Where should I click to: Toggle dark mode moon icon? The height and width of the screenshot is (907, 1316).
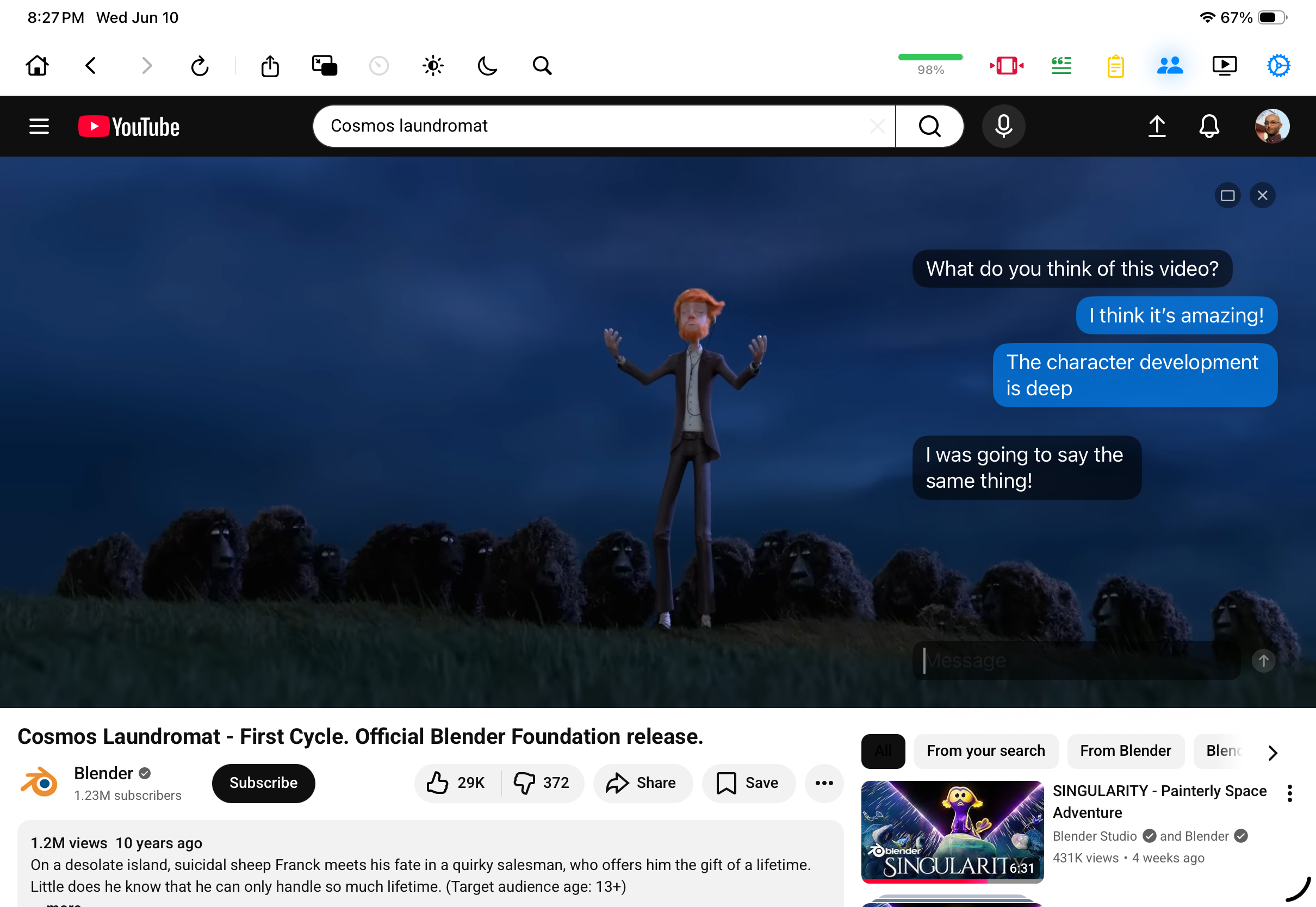pyautogui.click(x=487, y=66)
